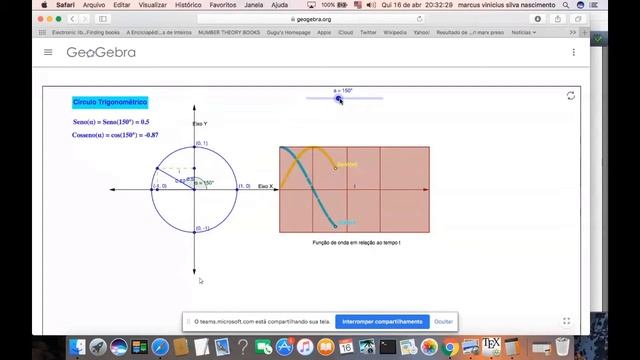This screenshot has height=360, width=640.
Task: Open the Histórico menu
Action: pyautogui.click(x=188, y=5)
